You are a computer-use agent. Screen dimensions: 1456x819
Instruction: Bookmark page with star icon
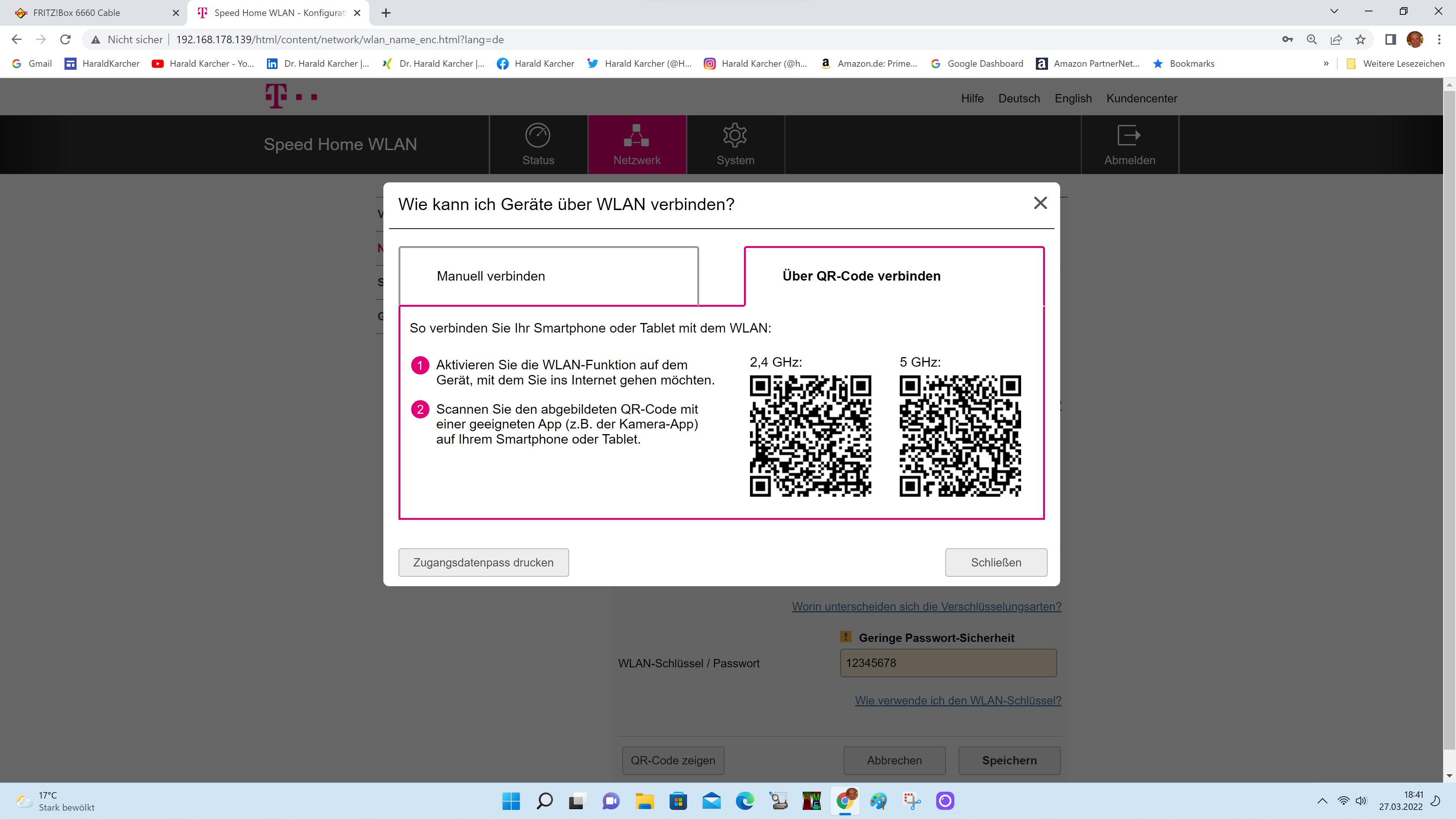click(1360, 39)
